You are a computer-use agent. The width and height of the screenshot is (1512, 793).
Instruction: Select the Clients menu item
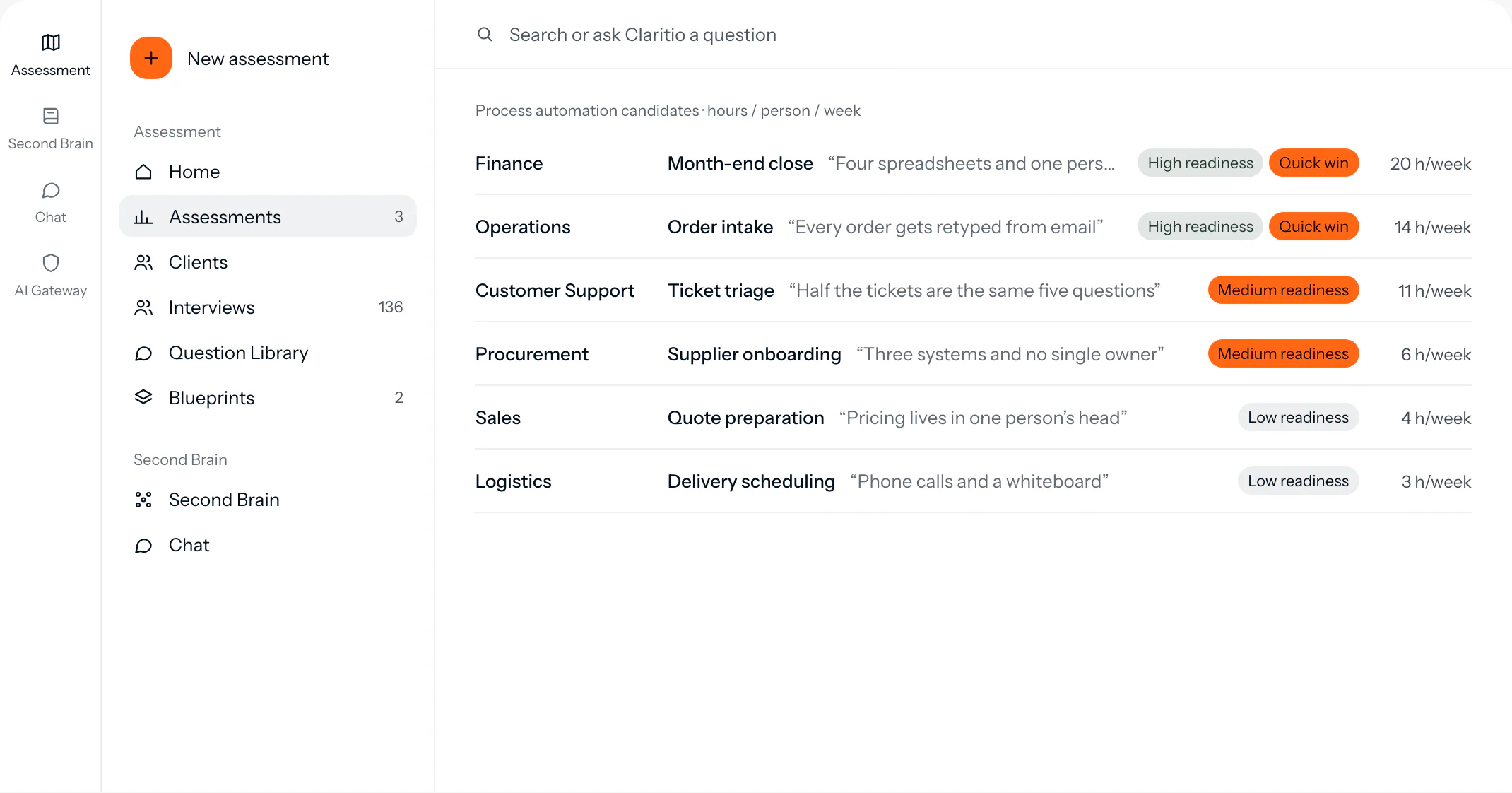[x=268, y=262]
